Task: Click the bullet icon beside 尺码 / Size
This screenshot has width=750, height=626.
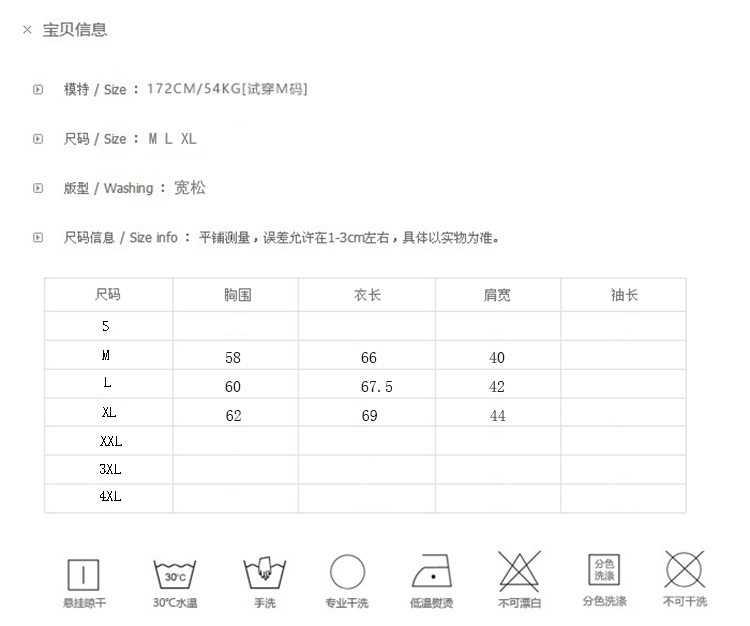Action: tap(38, 139)
